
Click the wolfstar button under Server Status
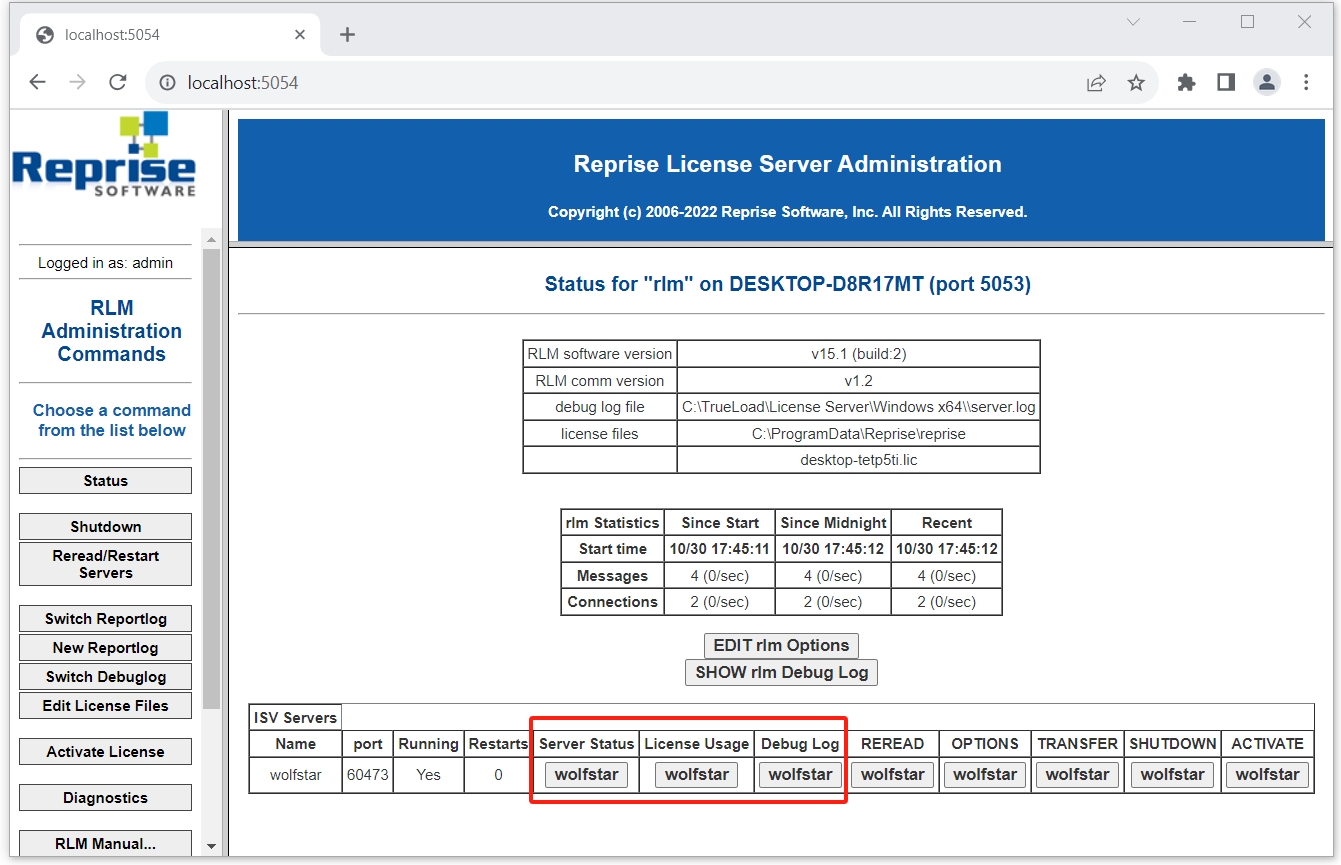coord(587,775)
